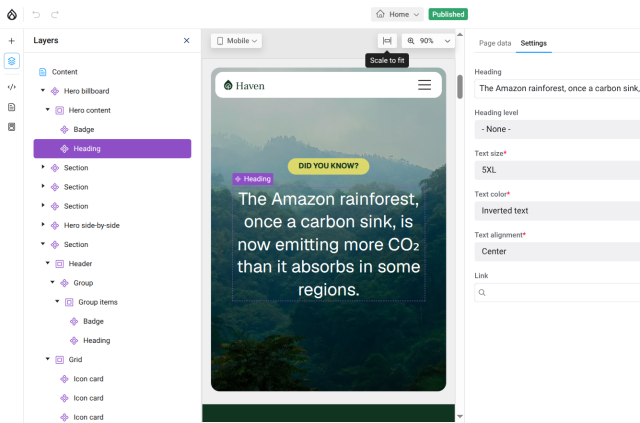
Task: Collapse the expanded Section layer above Header
Action: click(x=43, y=244)
